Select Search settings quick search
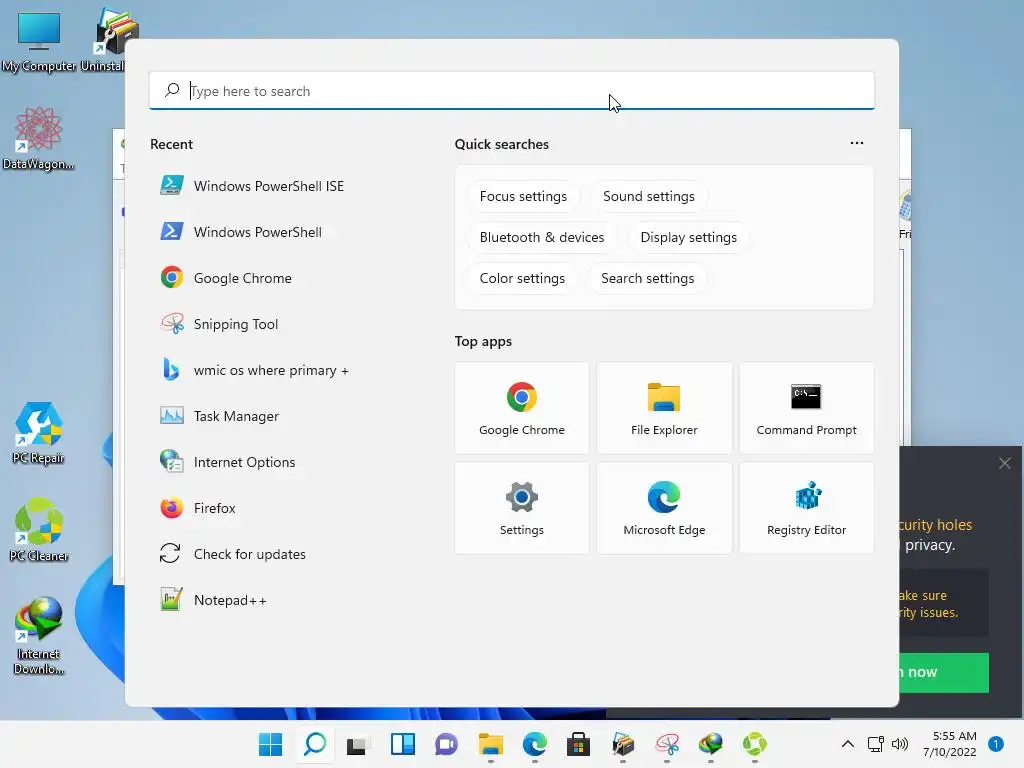The width and height of the screenshot is (1024, 768). pos(647,278)
